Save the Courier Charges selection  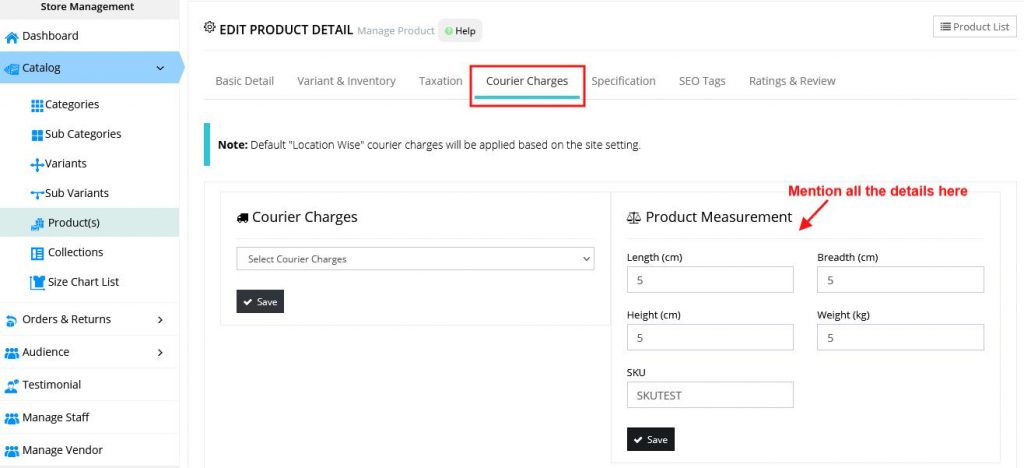point(260,302)
